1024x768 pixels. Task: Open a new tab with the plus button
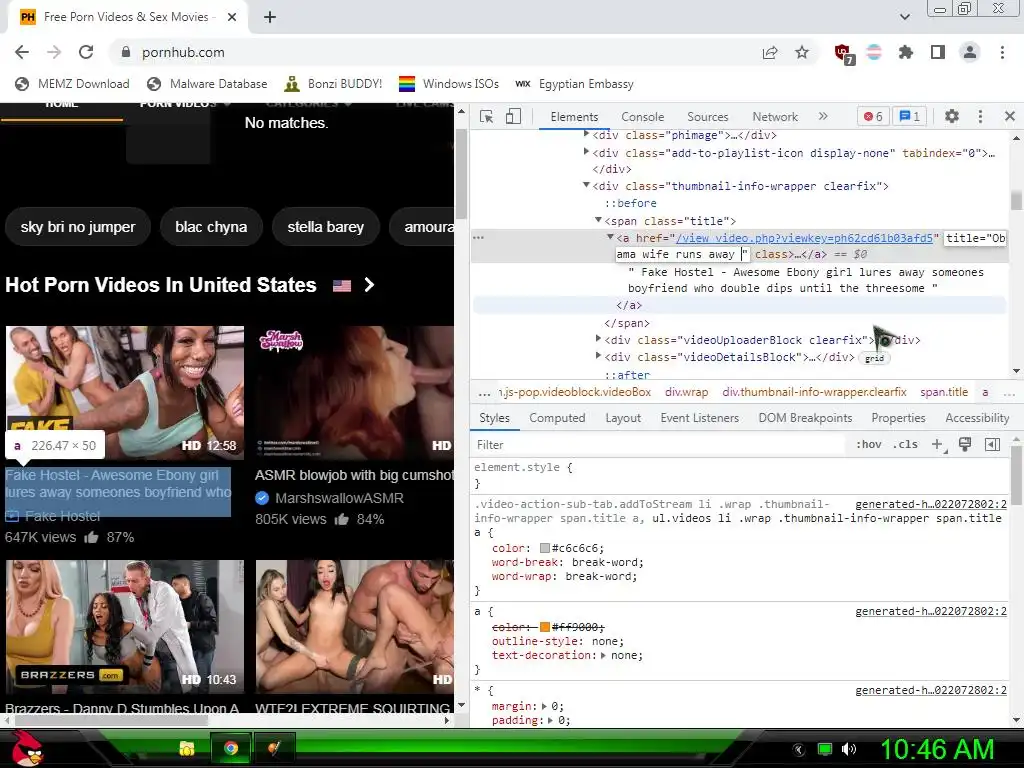[x=270, y=17]
